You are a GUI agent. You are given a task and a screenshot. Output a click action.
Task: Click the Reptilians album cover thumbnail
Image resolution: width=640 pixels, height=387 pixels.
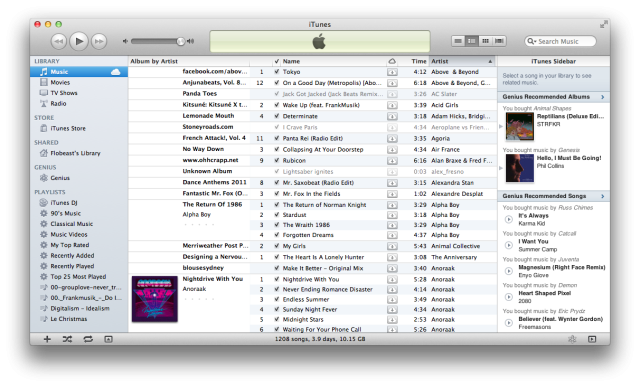click(520, 127)
